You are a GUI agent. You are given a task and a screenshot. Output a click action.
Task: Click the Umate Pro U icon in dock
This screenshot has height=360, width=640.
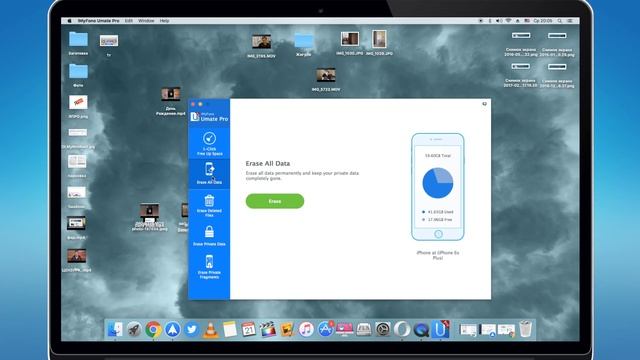(440, 329)
